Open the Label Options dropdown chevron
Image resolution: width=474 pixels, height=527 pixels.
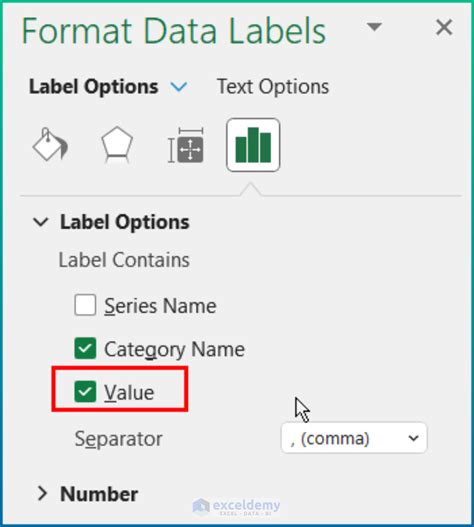coord(179,87)
